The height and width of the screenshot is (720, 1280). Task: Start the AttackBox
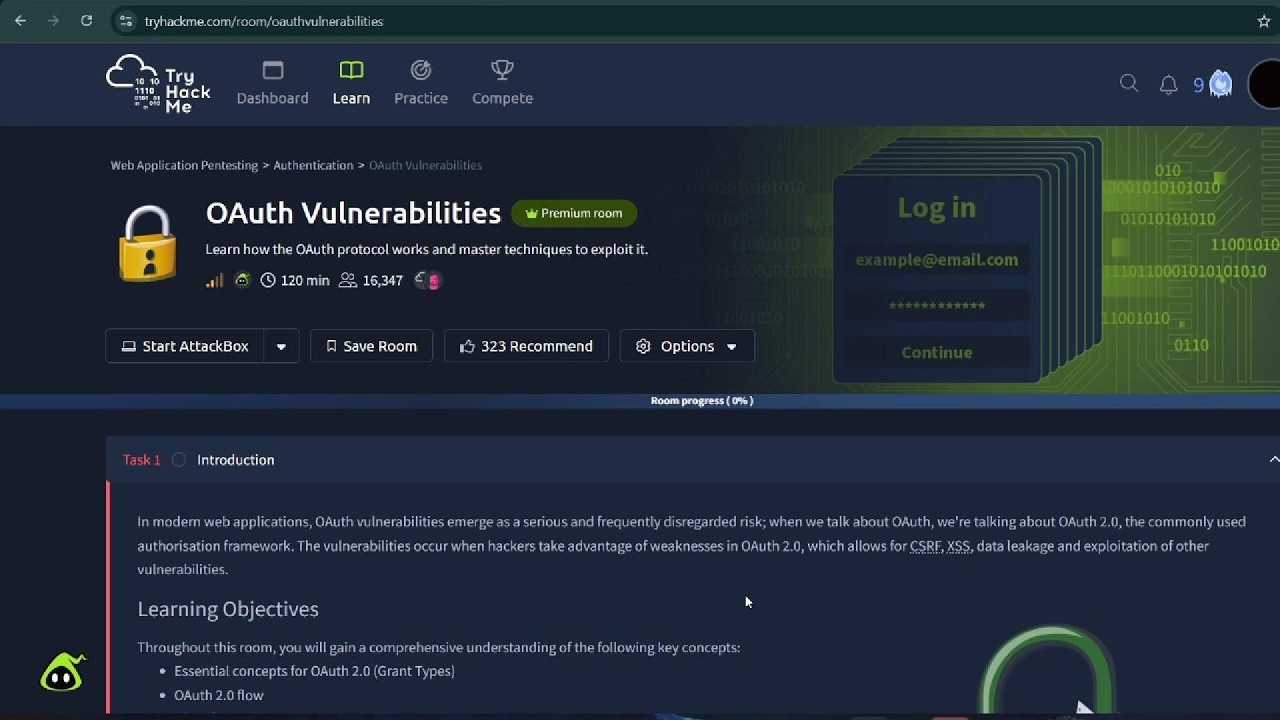[185, 346]
